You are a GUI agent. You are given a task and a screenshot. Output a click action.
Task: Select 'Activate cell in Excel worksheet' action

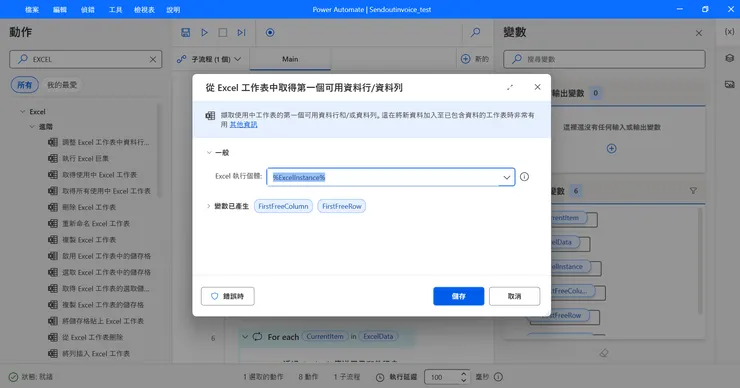click(x=100, y=256)
